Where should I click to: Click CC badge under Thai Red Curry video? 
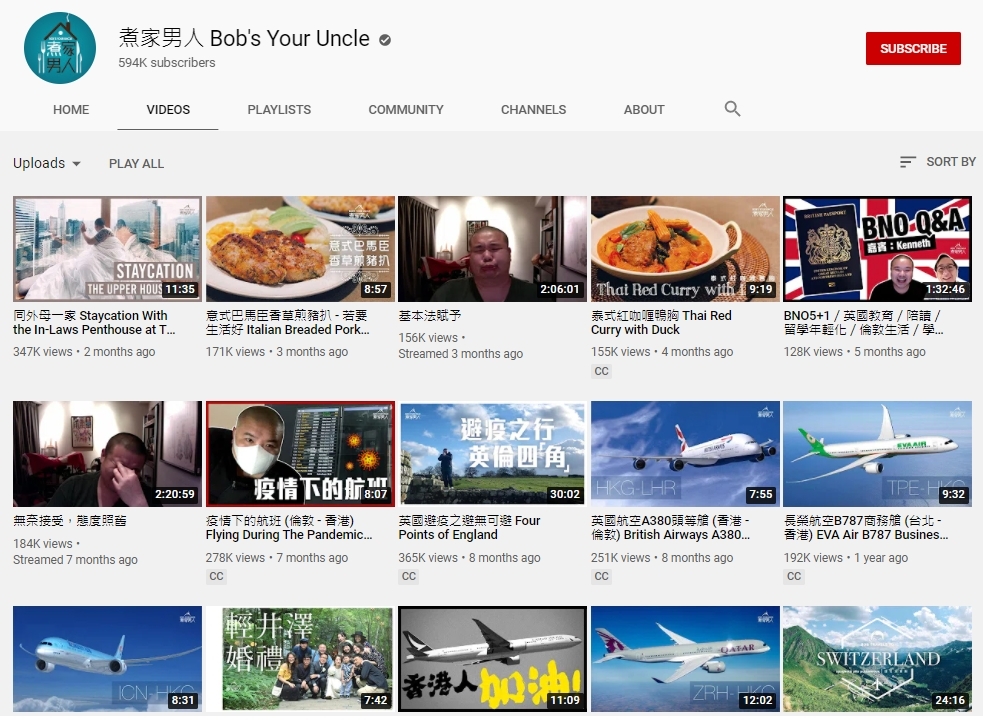point(601,371)
